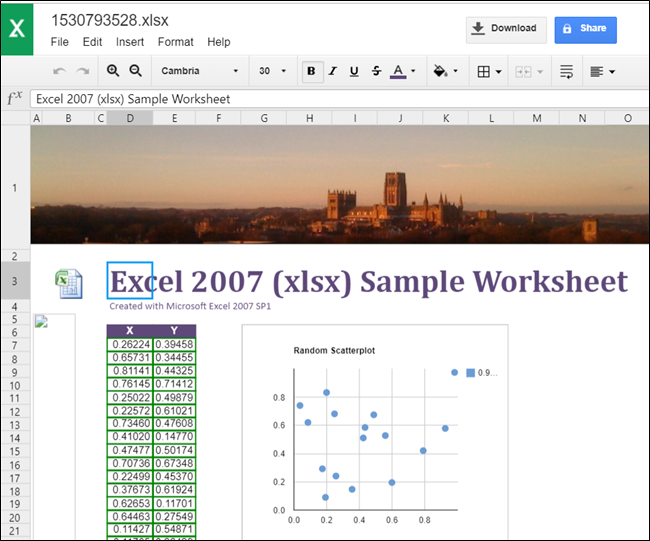Click cell with value 0.54871
Image resolution: width=650 pixels, height=541 pixels.
click(174, 529)
